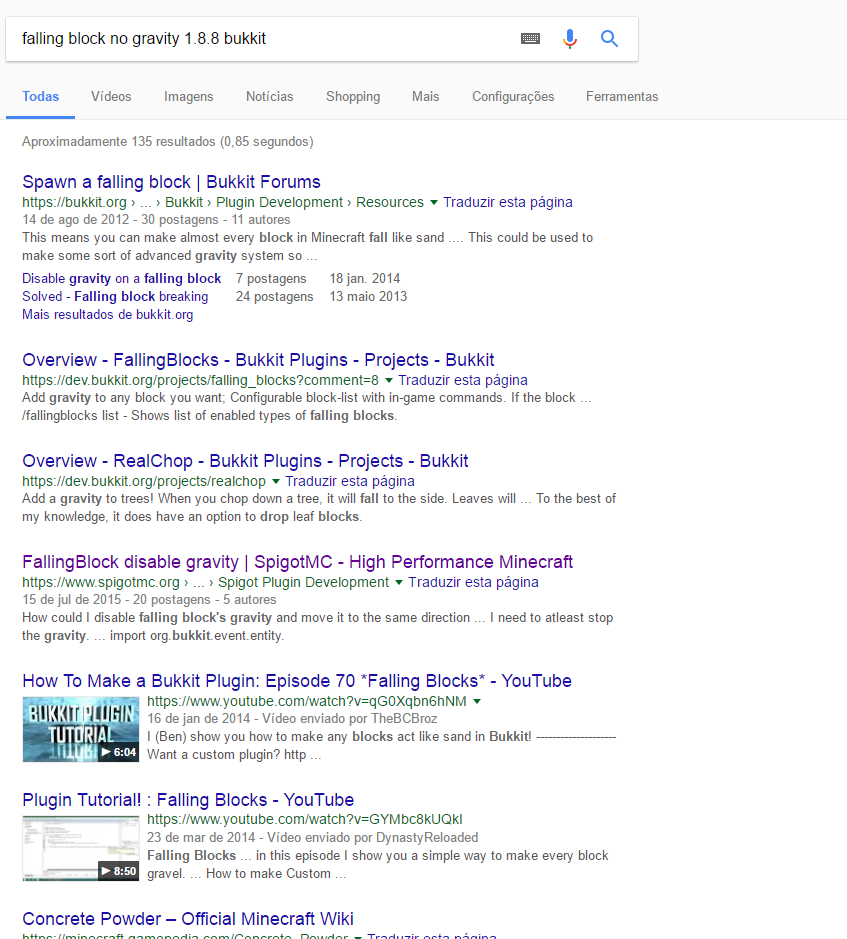The image size is (847, 939).
Task: Activate voice search microphone icon
Action: (570, 39)
